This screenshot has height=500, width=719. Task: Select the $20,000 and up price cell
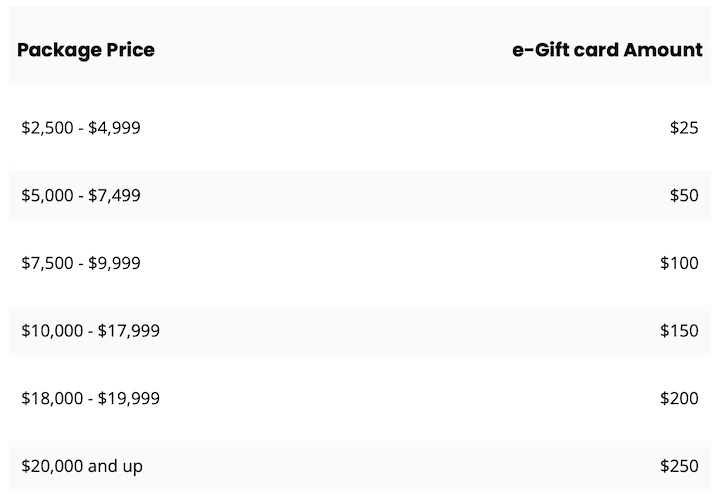(82, 466)
